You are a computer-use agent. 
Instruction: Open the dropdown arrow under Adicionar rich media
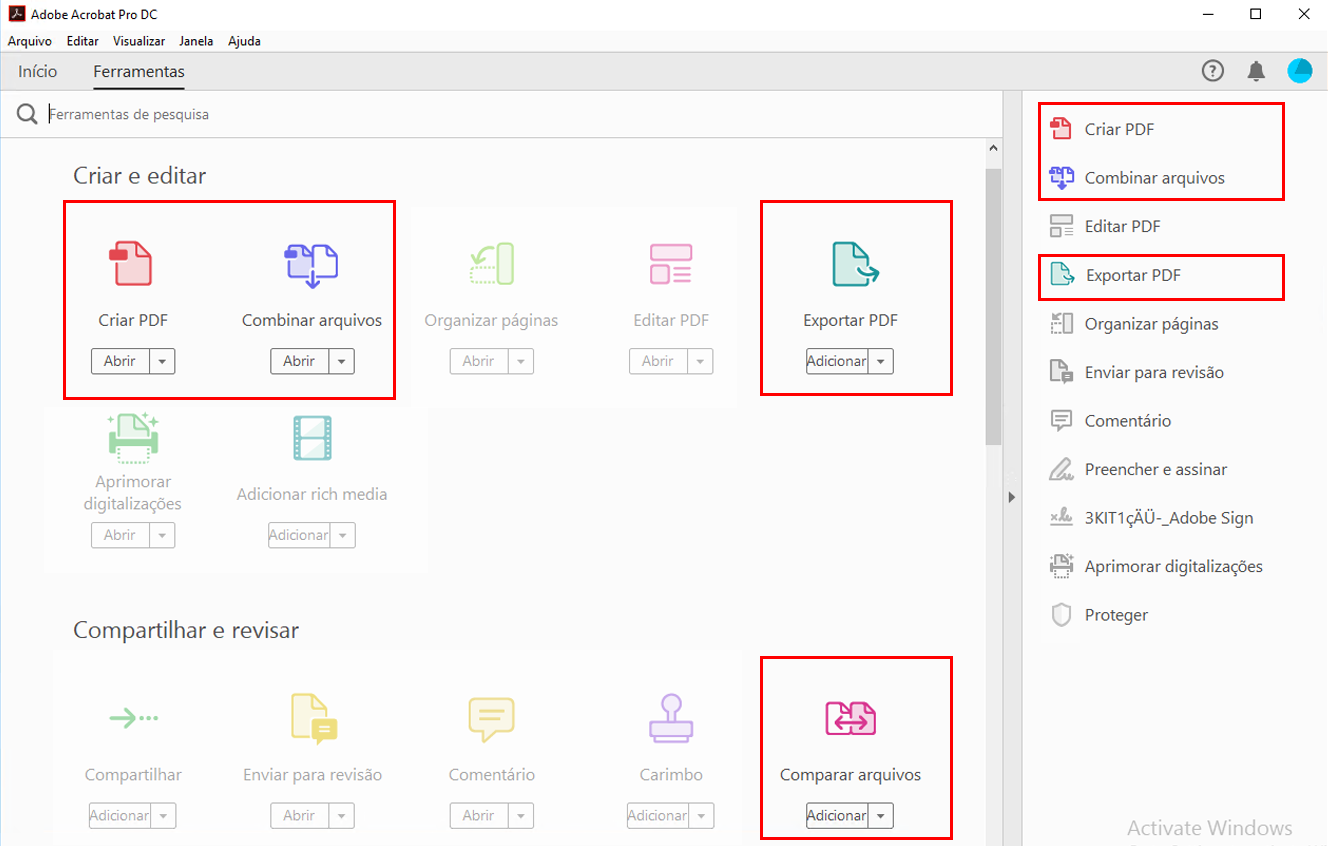[x=343, y=535]
